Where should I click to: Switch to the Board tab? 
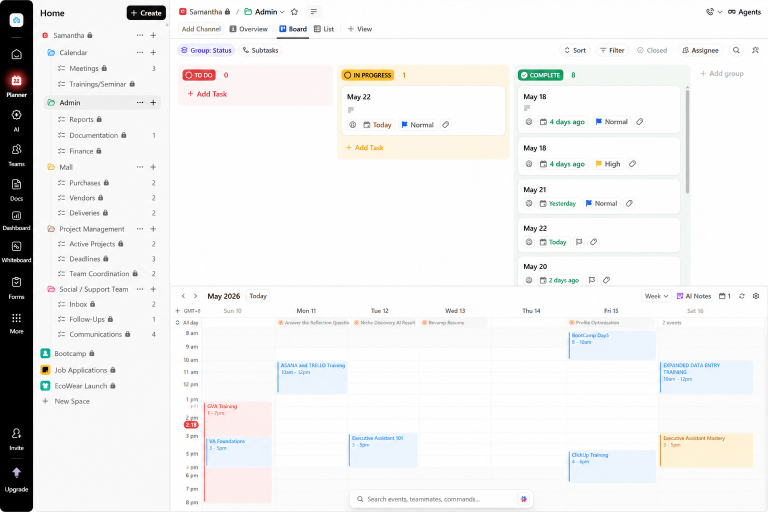(293, 29)
